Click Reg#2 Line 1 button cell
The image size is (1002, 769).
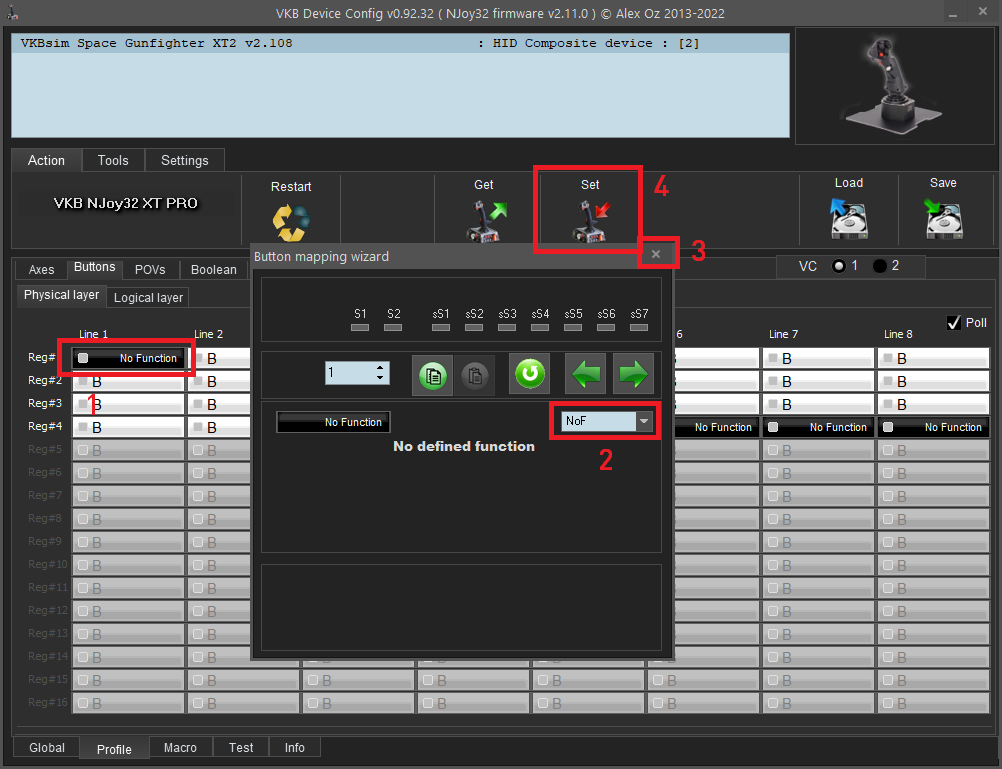click(128, 382)
